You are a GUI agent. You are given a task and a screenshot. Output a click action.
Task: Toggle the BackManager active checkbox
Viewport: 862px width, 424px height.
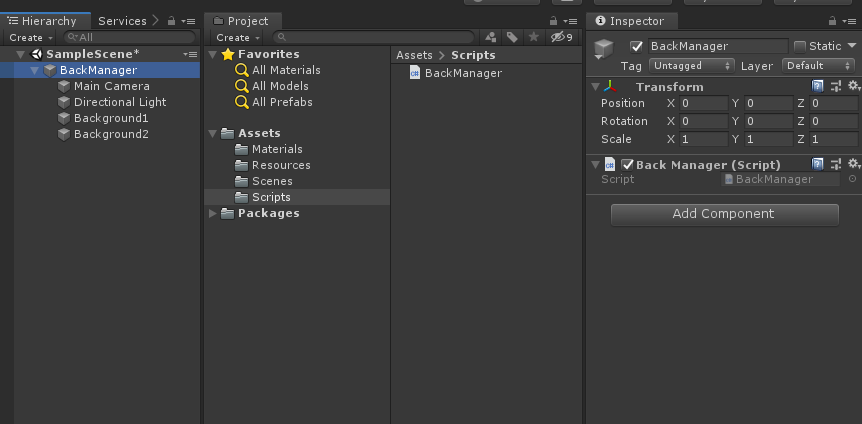(636, 47)
